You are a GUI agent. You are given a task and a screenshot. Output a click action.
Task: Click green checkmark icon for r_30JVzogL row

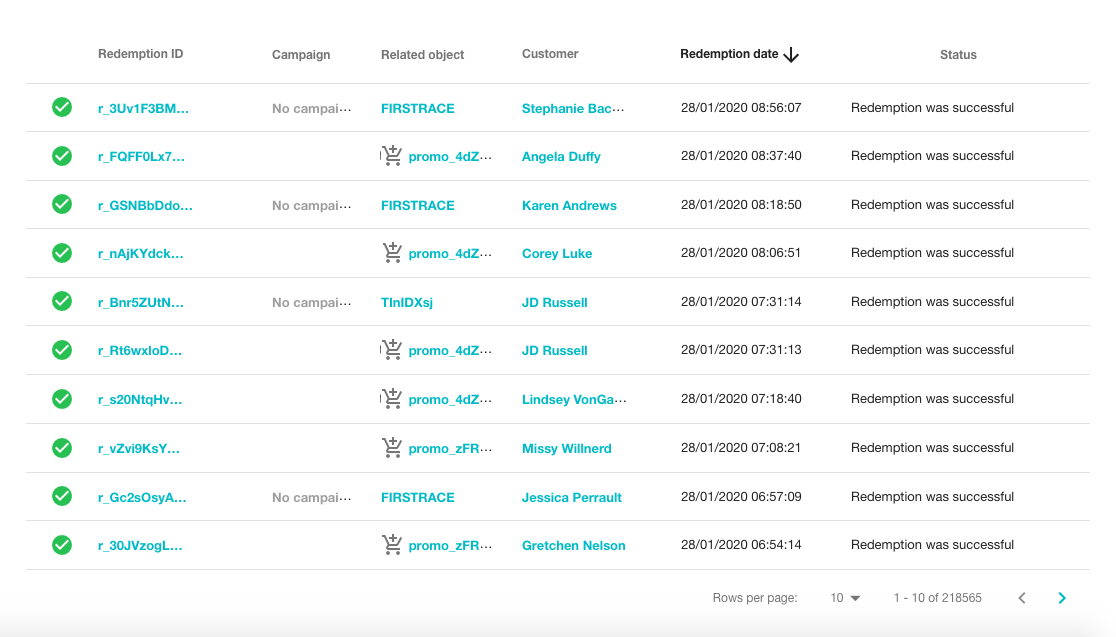(62, 544)
